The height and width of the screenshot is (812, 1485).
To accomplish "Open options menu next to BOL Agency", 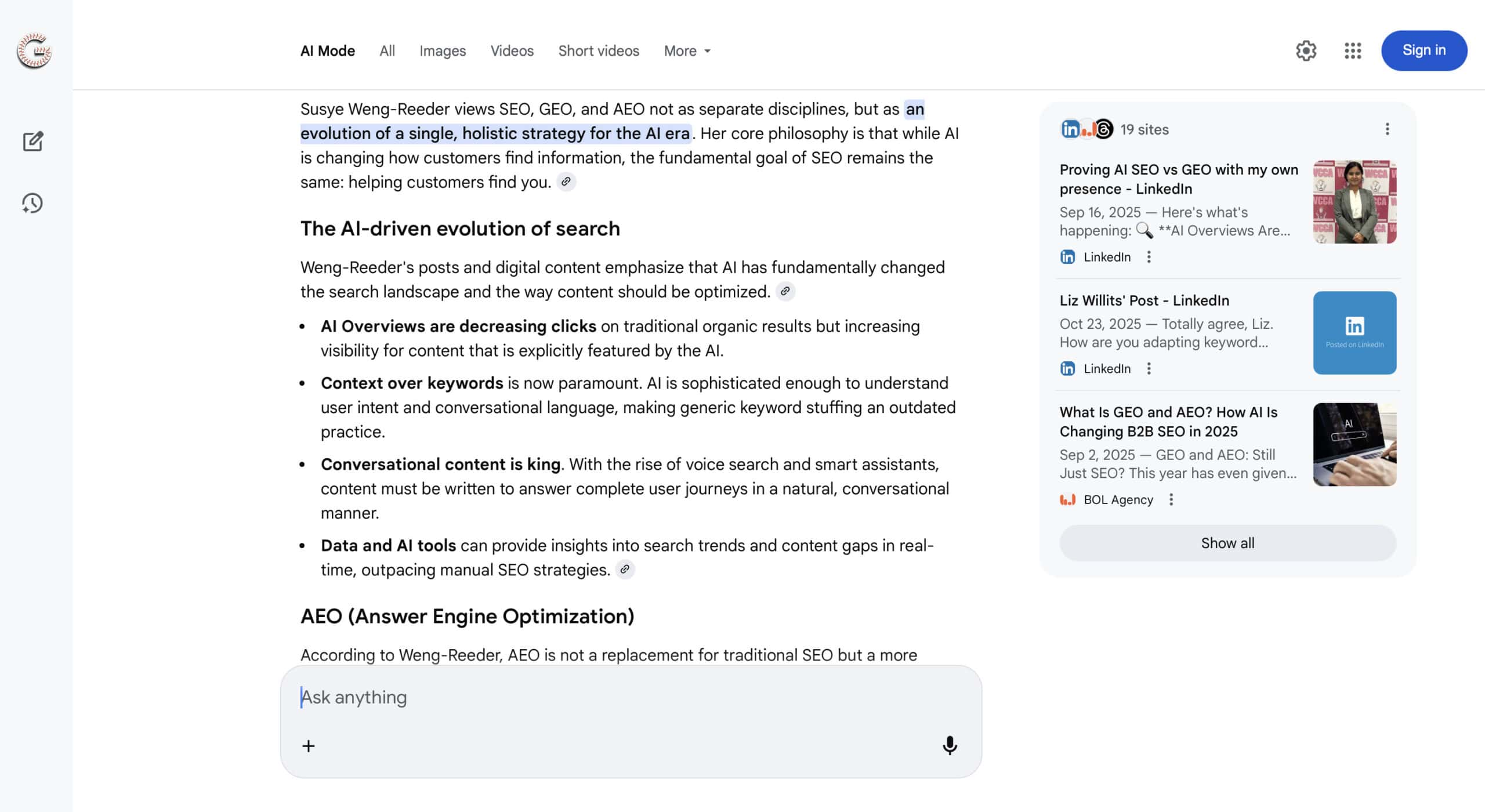I will tap(1171, 499).
